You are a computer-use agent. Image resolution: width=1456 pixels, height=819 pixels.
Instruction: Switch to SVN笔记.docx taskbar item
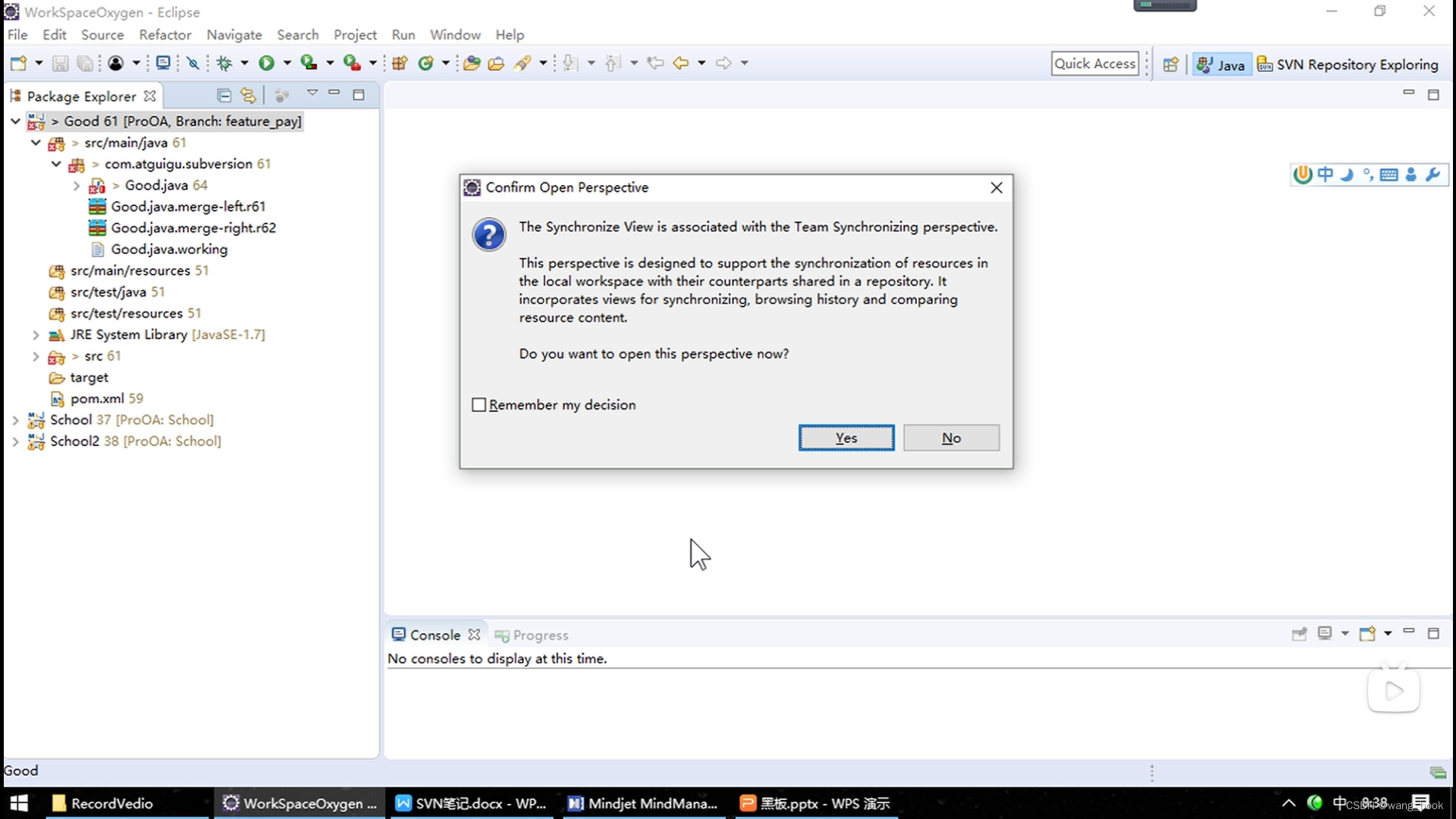pos(472,803)
